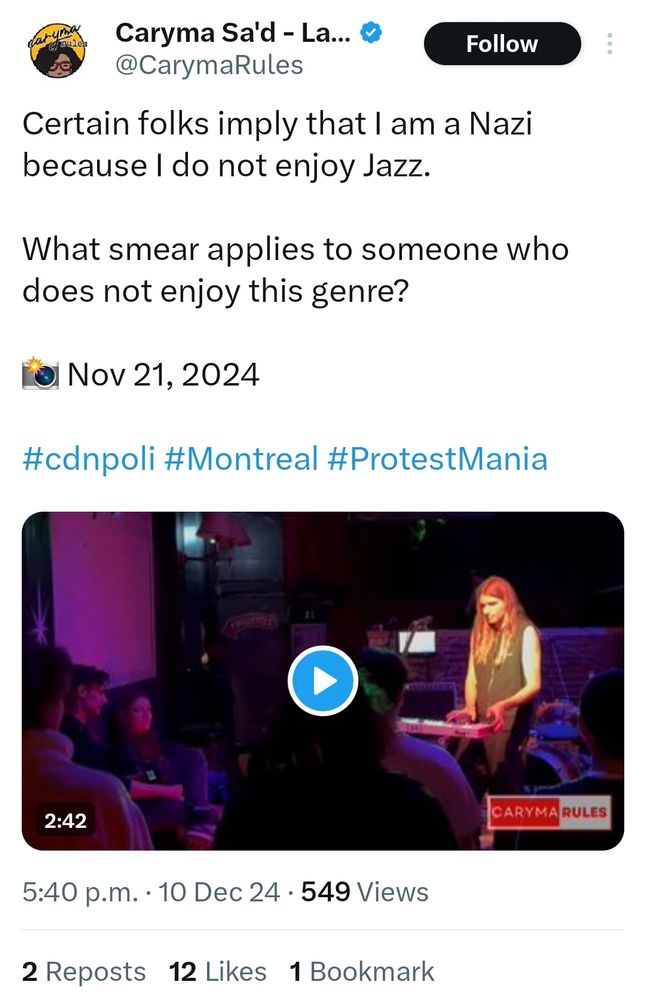The width and height of the screenshot is (646, 1000).
Task: Click the @CarymaRules handle
Action: tap(213, 62)
